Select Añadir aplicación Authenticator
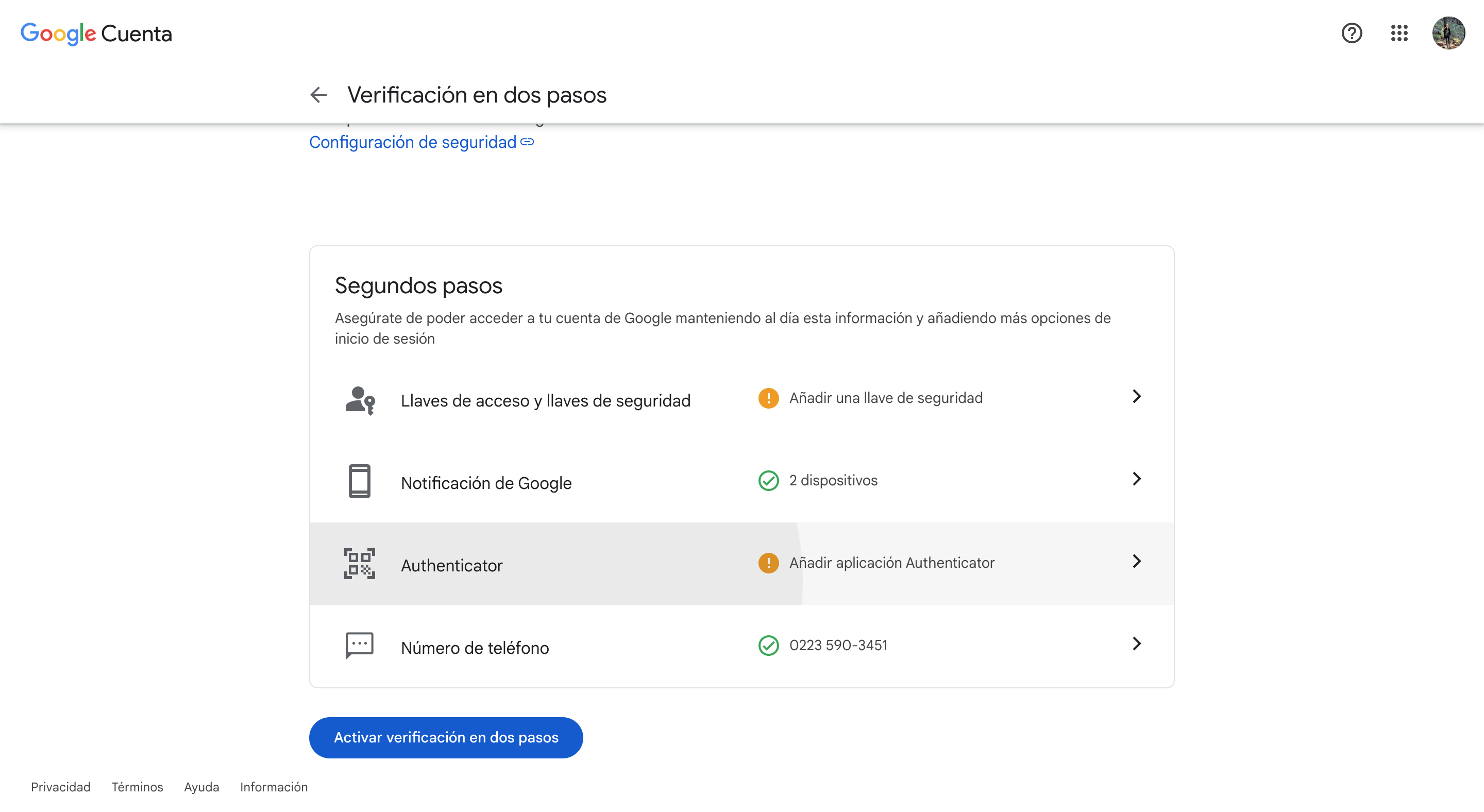This screenshot has width=1484, height=812. click(892, 563)
